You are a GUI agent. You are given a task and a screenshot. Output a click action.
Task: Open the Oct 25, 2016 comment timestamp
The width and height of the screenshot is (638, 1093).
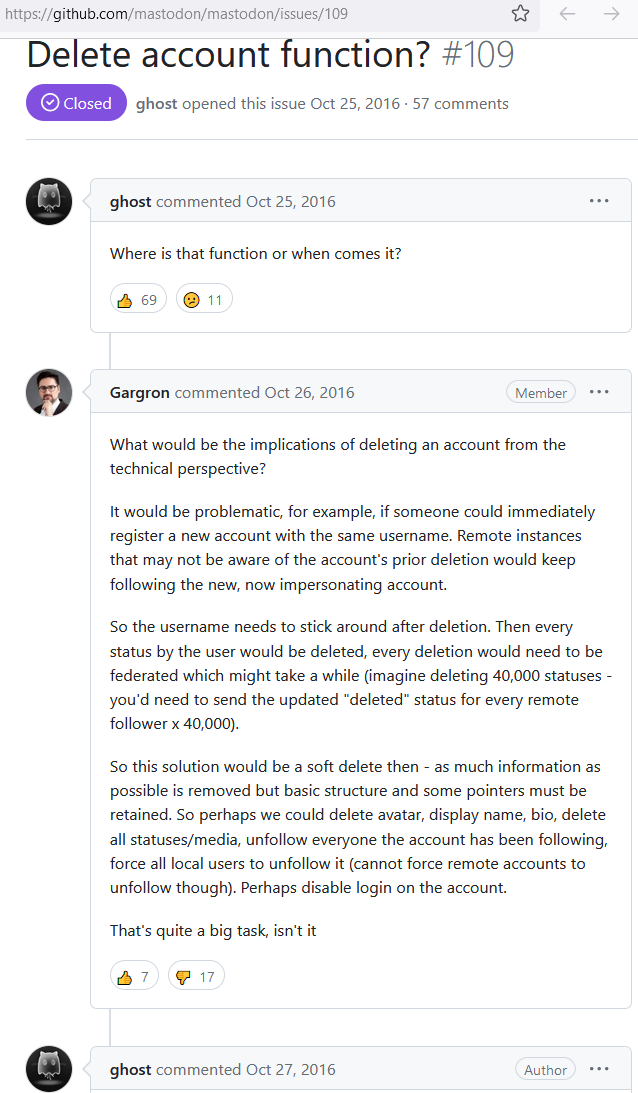point(291,202)
